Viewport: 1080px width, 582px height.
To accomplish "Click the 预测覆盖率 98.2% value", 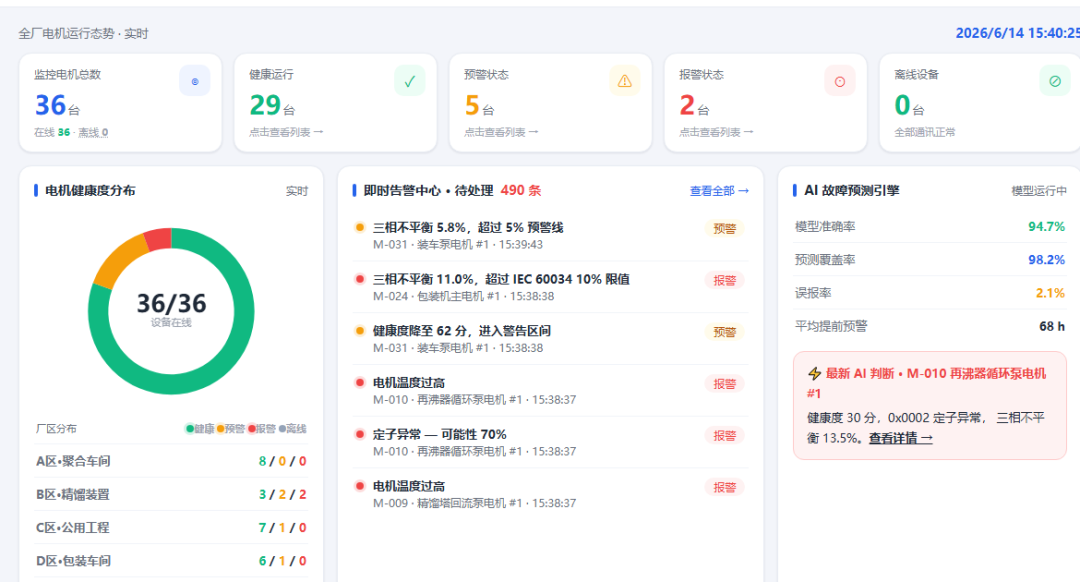I will pos(1046,260).
